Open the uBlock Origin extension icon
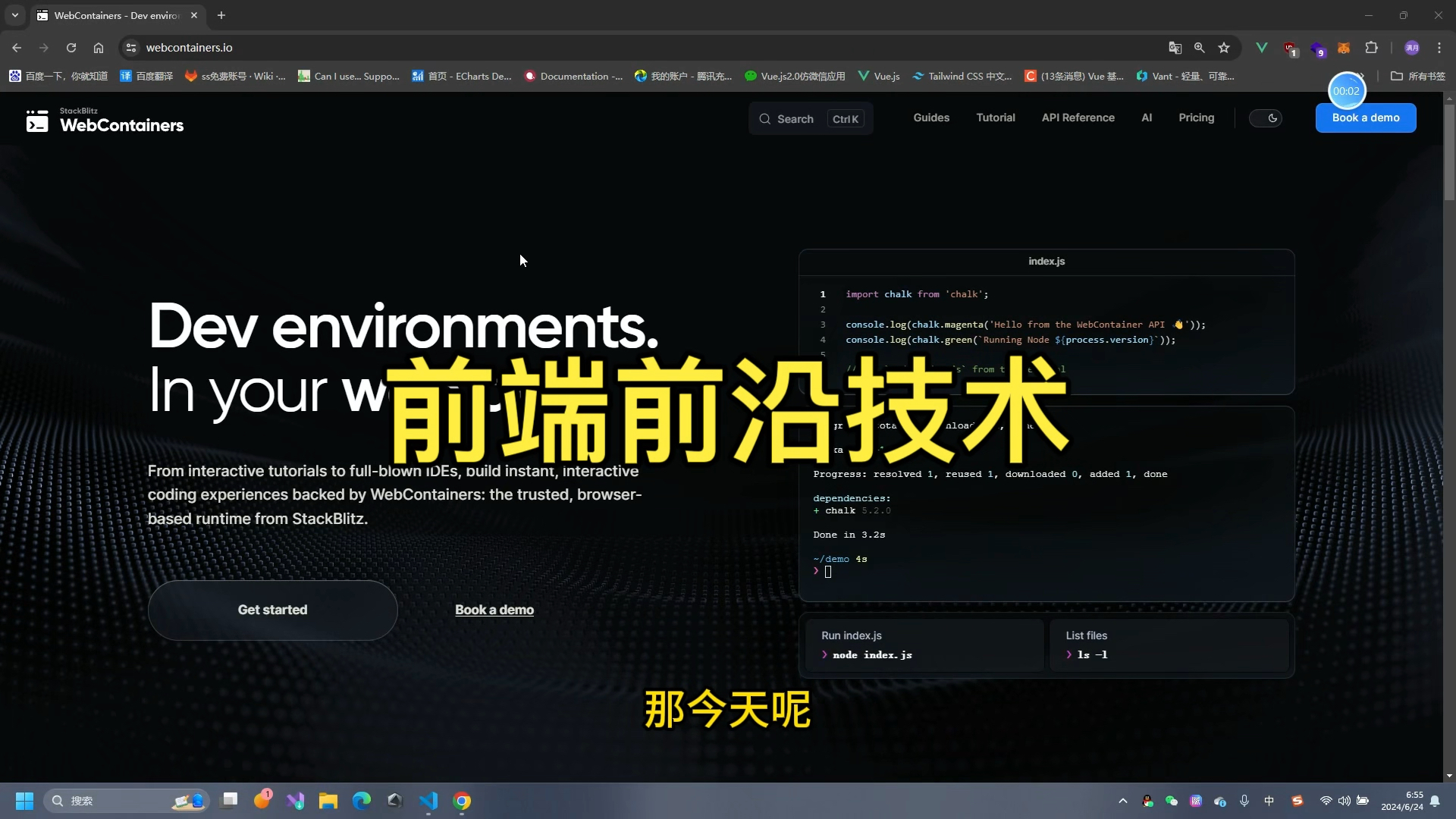 [1289, 47]
